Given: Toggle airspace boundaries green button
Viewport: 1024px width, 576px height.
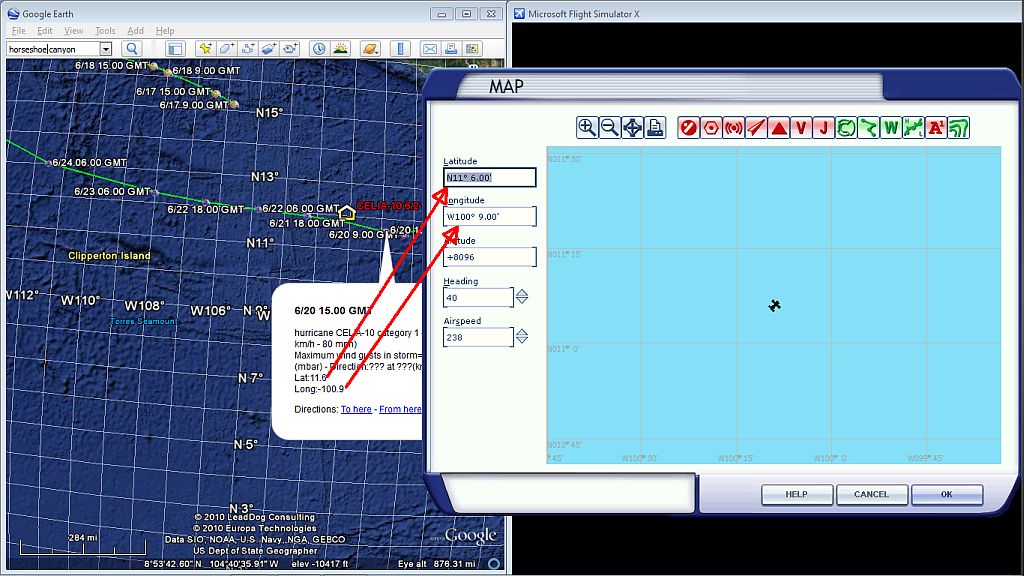Looking at the screenshot, I should coord(846,127).
